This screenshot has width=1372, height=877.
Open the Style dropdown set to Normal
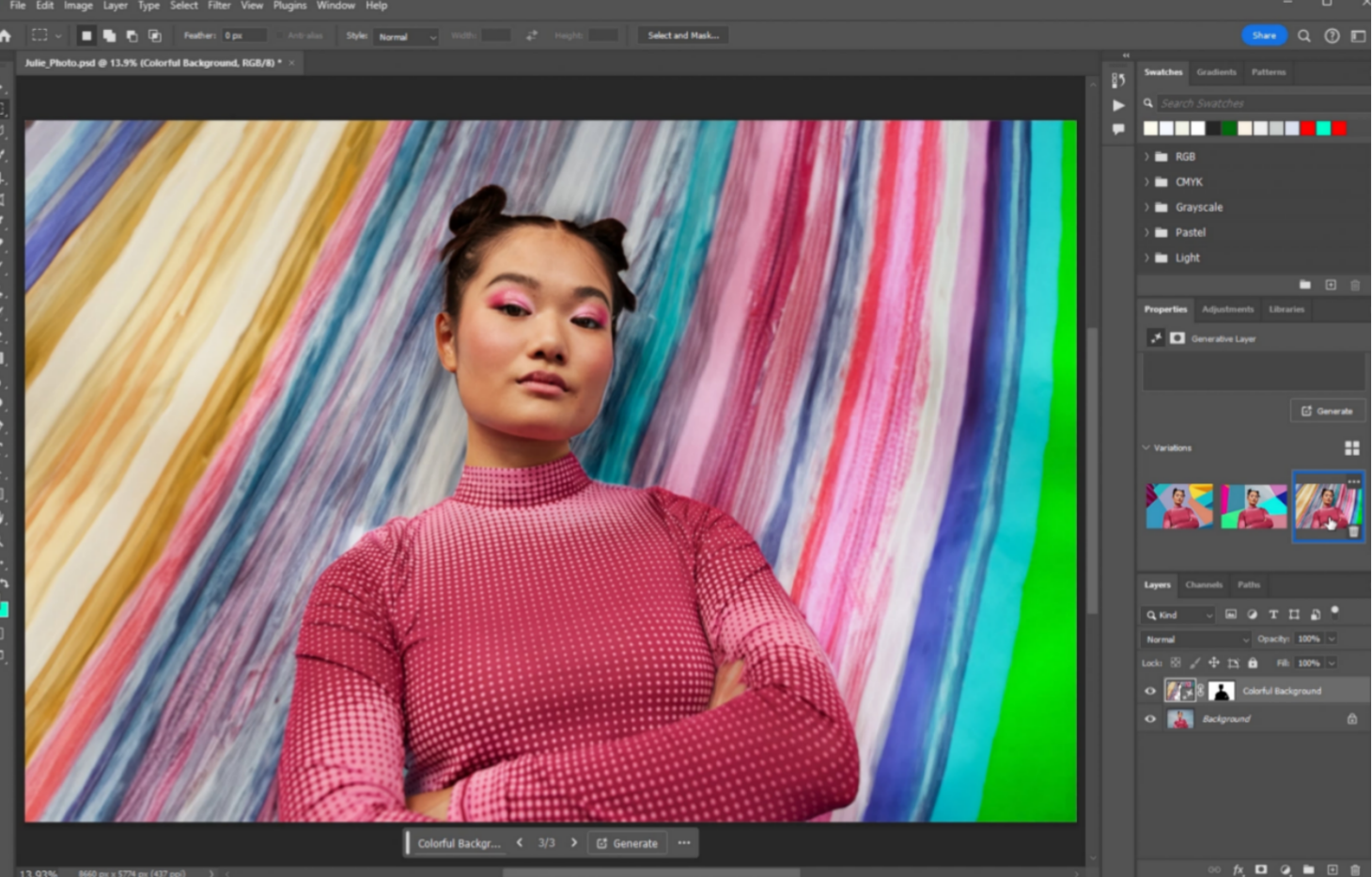point(406,37)
